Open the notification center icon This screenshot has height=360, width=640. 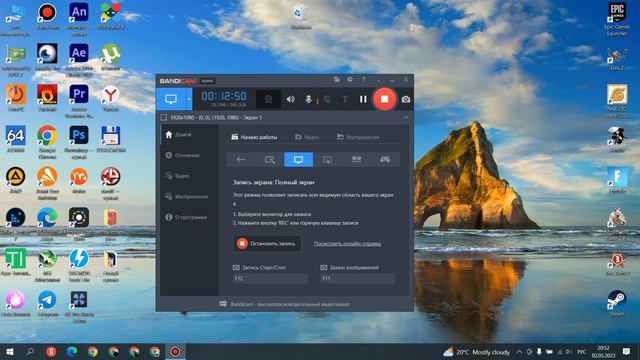pos(627,352)
